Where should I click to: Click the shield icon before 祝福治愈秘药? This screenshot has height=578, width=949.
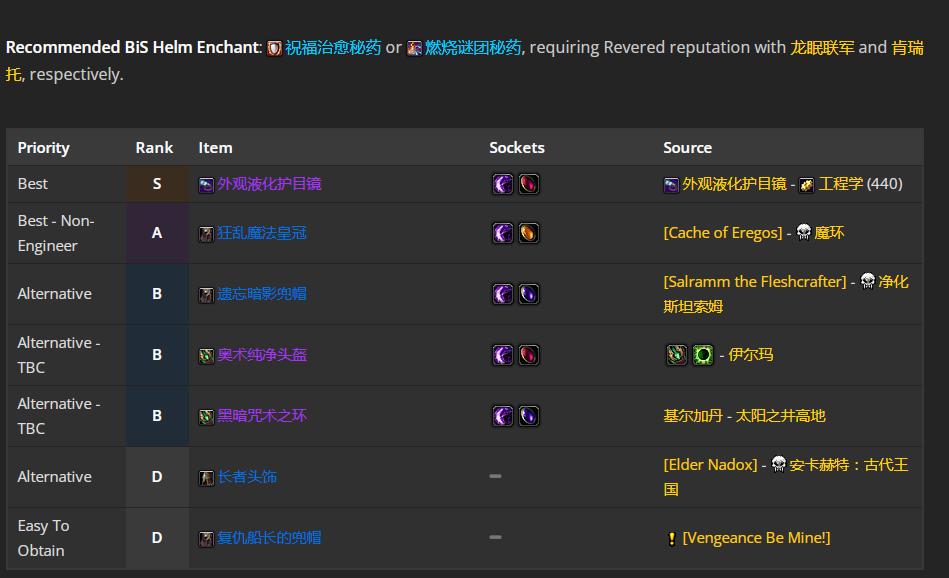(x=274, y=48)
